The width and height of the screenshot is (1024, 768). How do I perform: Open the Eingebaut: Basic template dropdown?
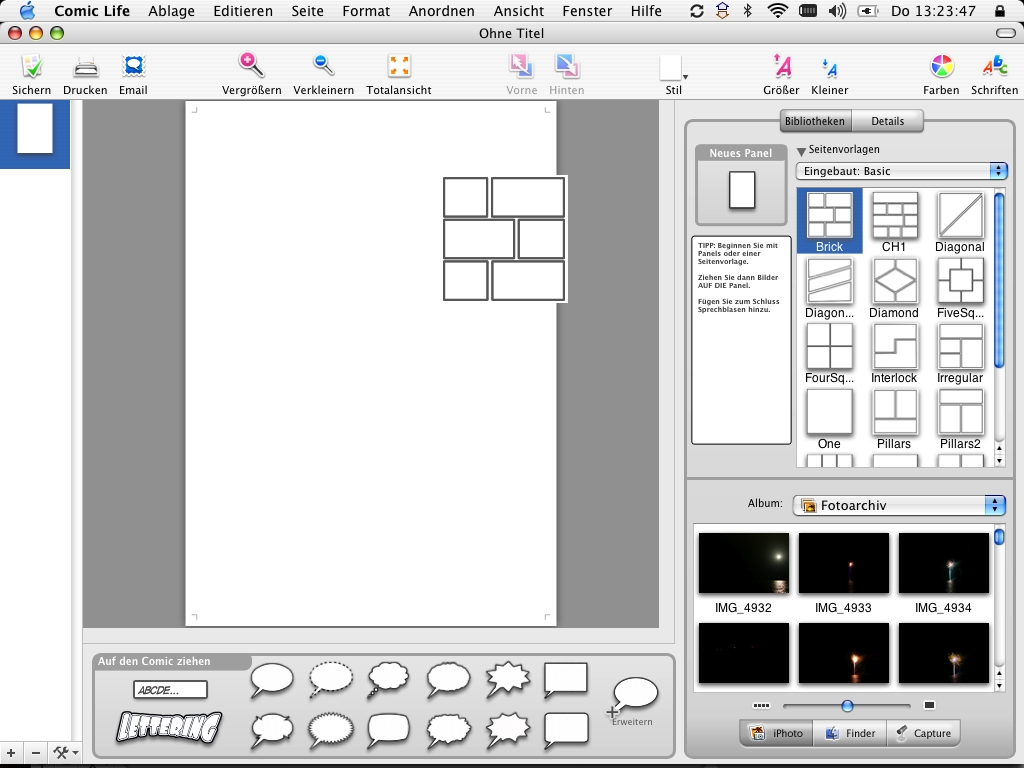tap(901, 171)
